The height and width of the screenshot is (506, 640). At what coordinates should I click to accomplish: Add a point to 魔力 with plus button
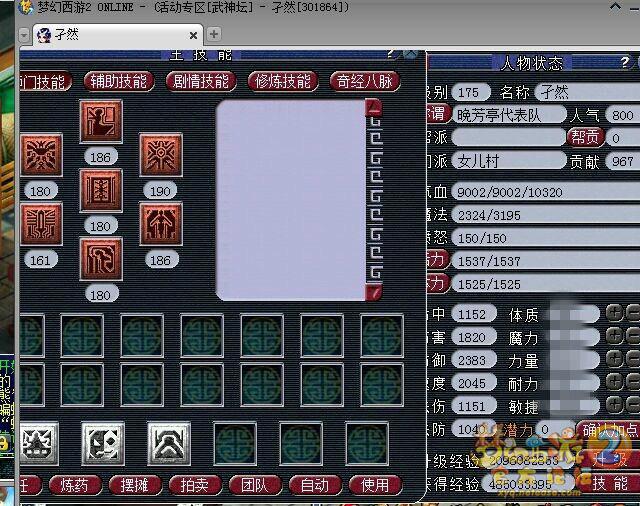pos(614,337)
